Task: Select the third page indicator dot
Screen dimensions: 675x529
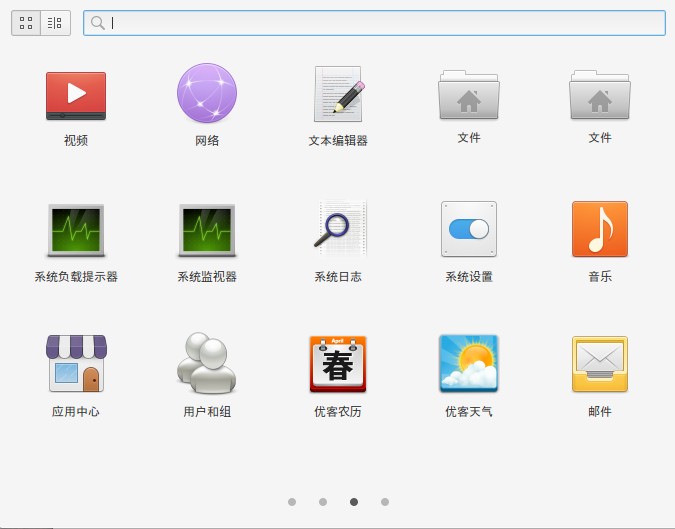Action: 354,502
